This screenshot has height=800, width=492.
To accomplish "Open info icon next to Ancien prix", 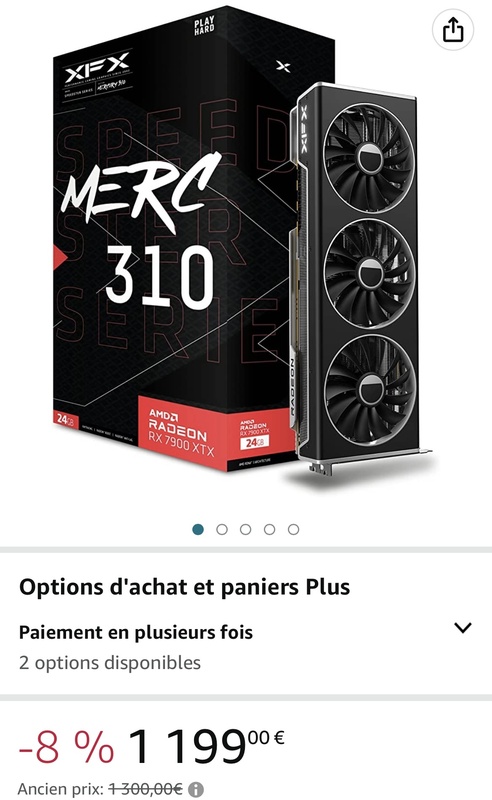I will (x=196, y=789).
